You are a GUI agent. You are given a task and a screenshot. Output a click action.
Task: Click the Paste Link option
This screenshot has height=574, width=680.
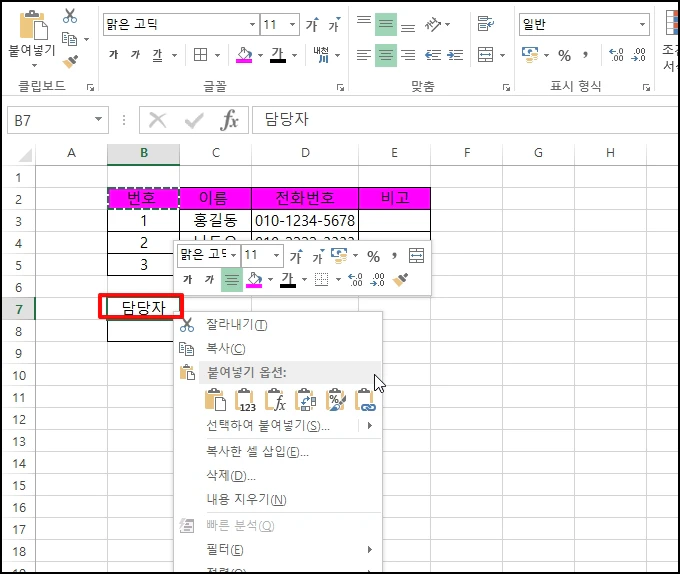[x=366, y=400]
